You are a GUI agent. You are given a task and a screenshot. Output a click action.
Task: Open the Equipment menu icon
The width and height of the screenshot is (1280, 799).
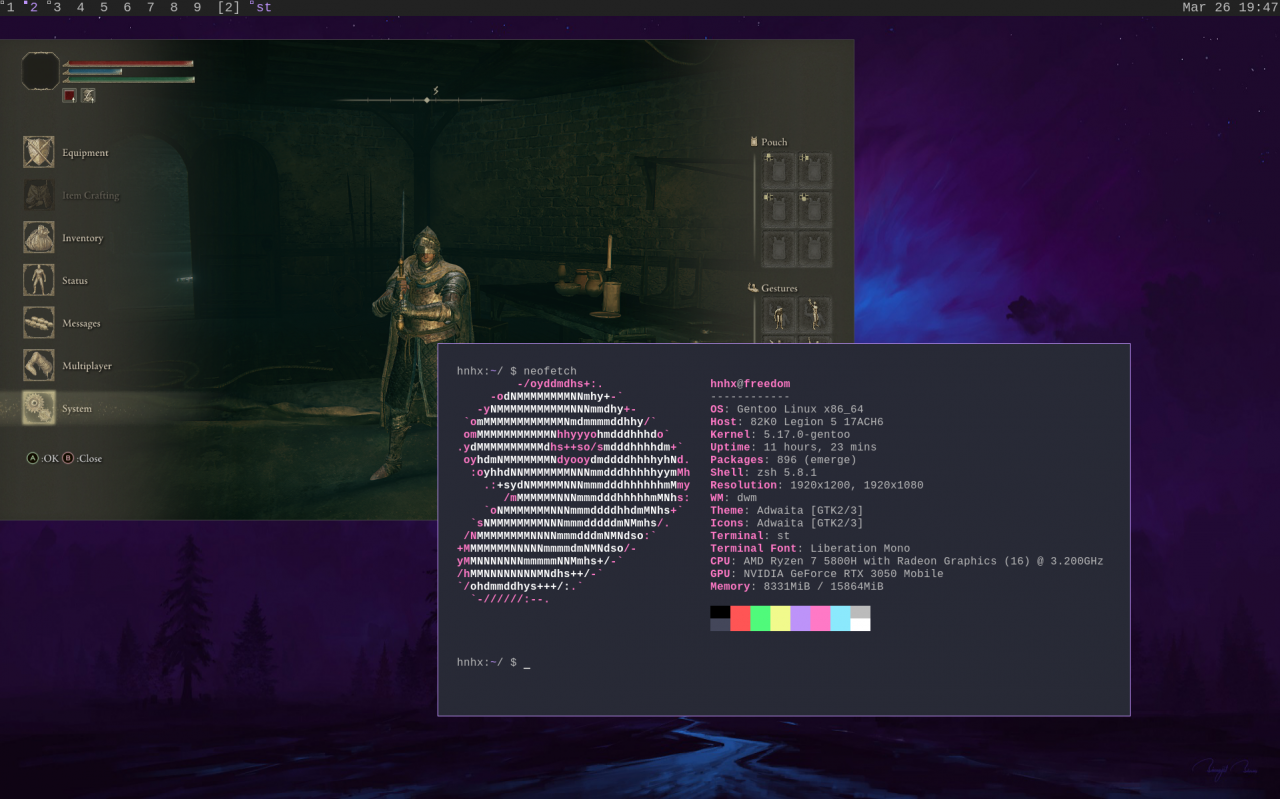point(39,152)
